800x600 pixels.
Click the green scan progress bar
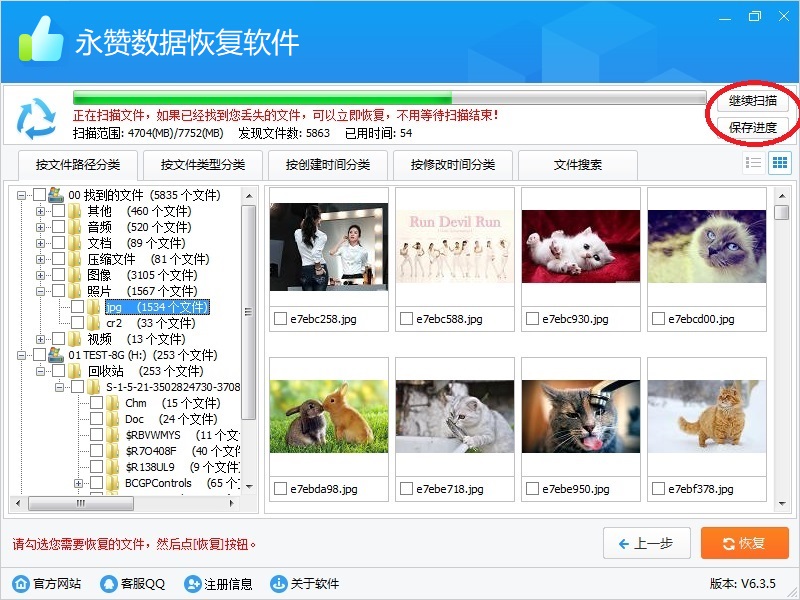[262, 98]
